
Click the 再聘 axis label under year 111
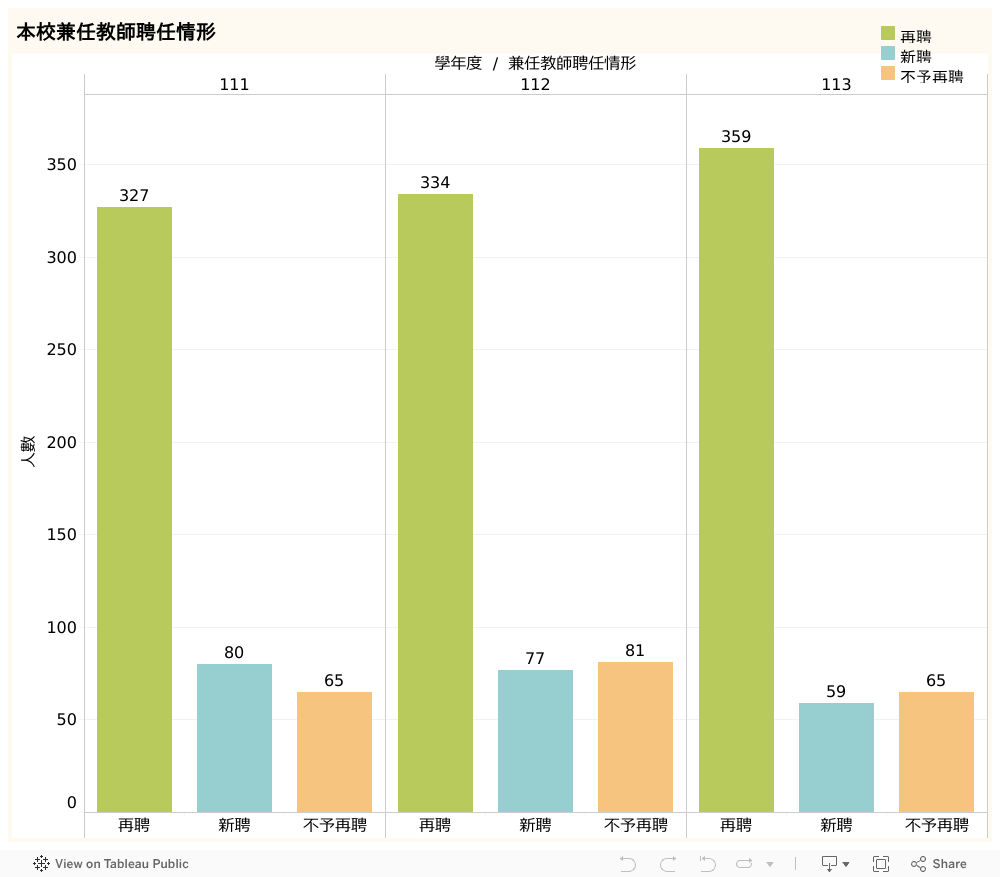[135, 825]
